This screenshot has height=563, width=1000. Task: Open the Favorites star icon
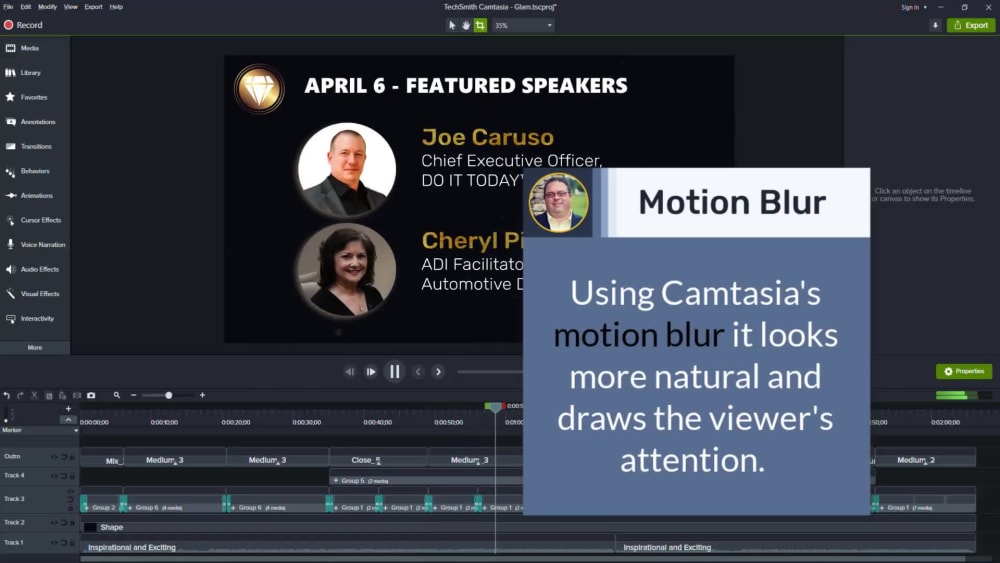10,97
